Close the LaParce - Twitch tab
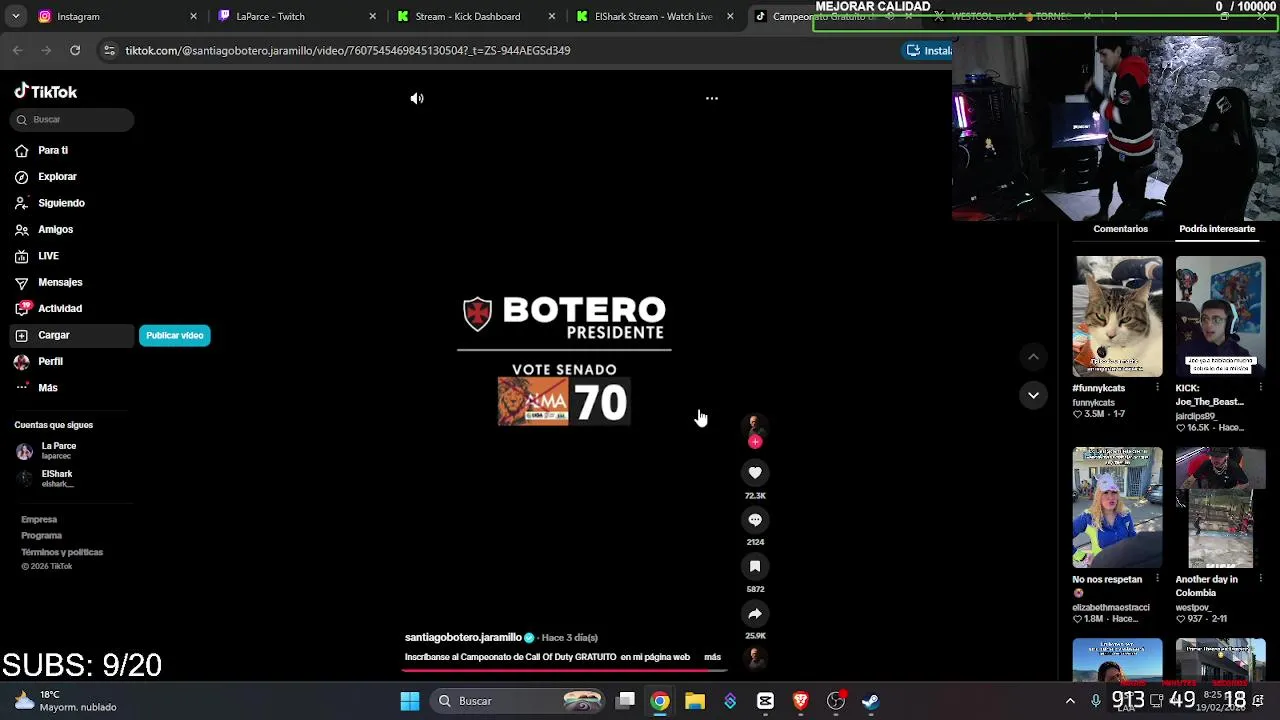 (373, 16)
